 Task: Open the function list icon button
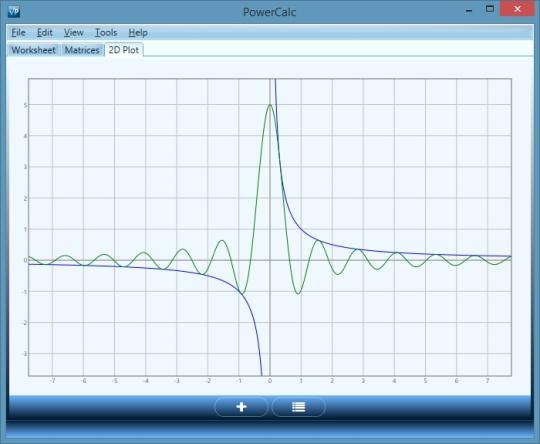click(x=299, y=407)
